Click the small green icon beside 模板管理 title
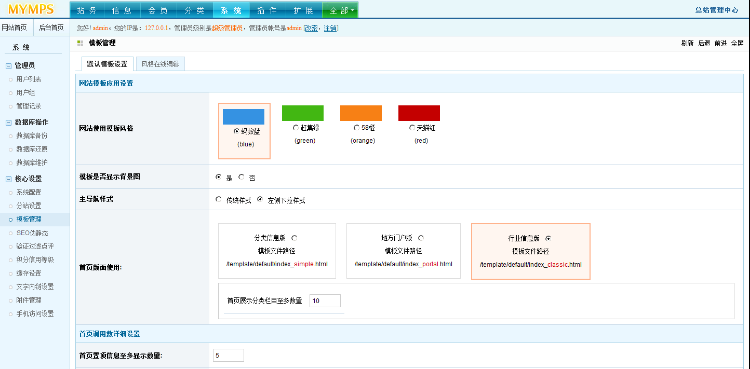Viewport: 750px width, 369px height. tap(80, 43)
